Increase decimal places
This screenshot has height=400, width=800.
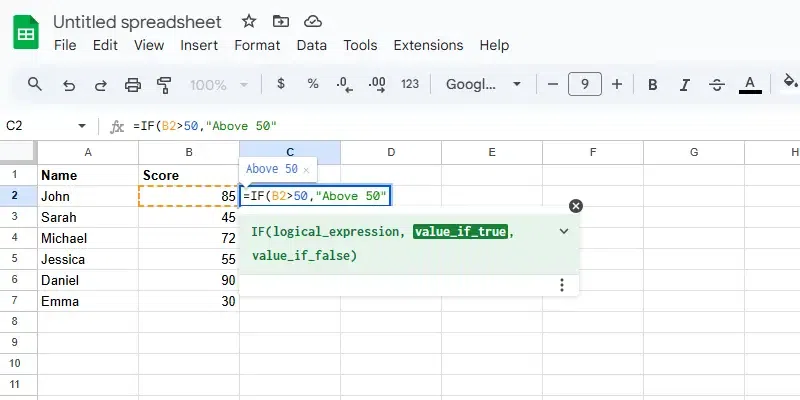click(x=377, y=85)
